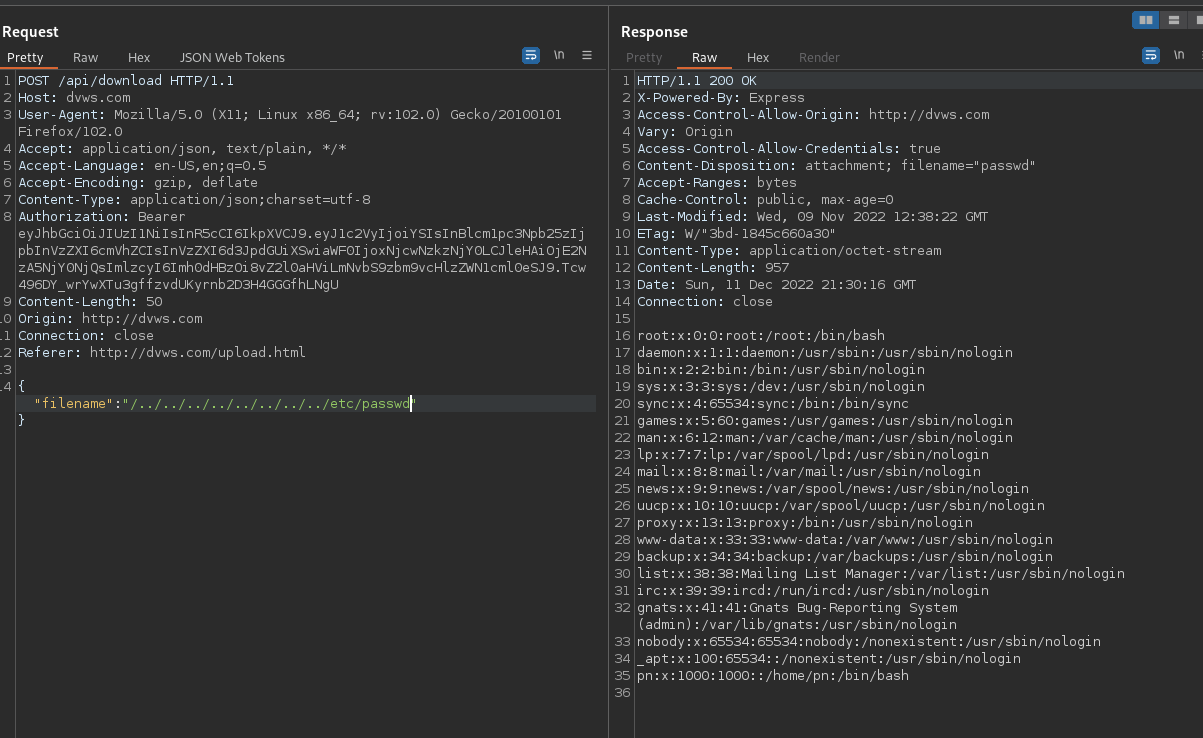Screen dimensions: 1203x738
Task: Click the Accept-Language en-US header line
Action: pyautogui.click(x=142, y=166)
